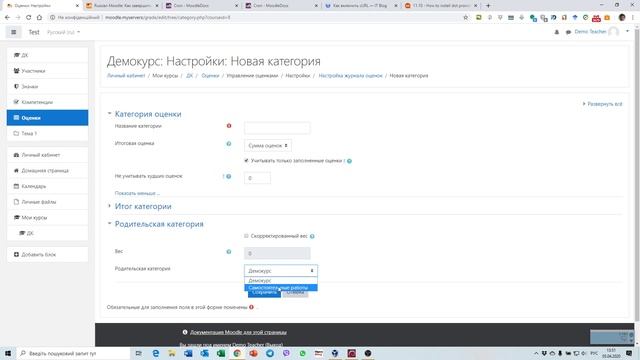This screenshot has width=640, height=360.
Task: Open the Итоговая оценка dropdown (Сумма оценок)
Action: pyautogui.click(x=268, y=146)
